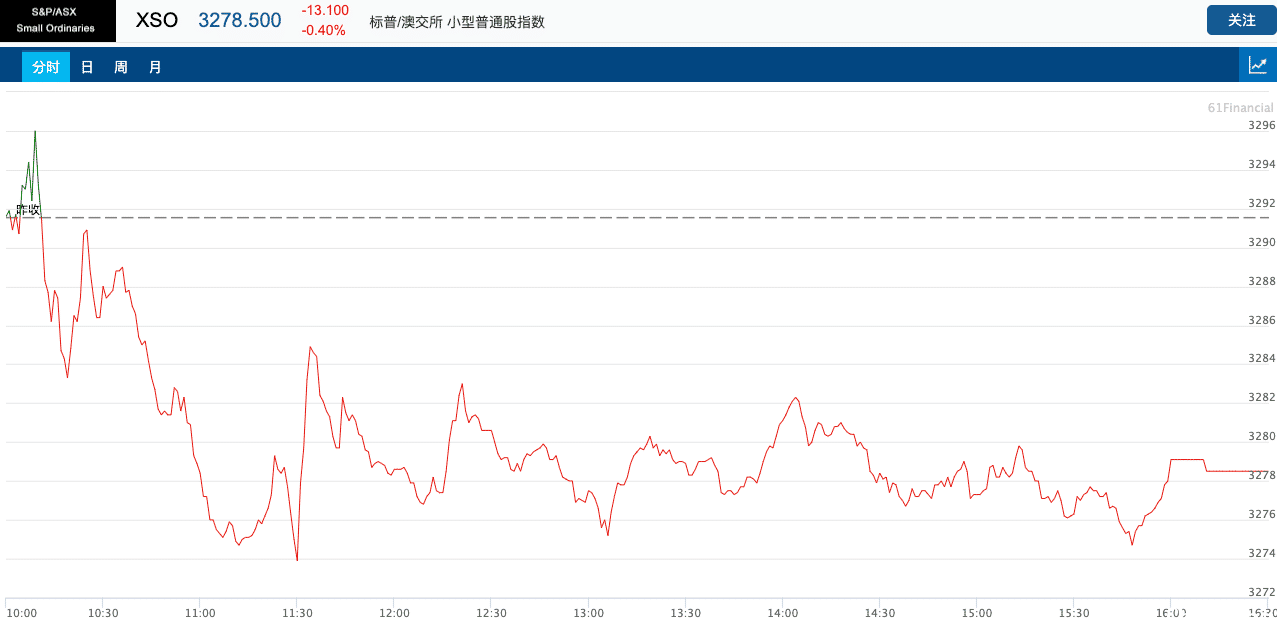Screen dimensions: 1277x629
Task: Click the -0.40% percent change
Action: 324,30
